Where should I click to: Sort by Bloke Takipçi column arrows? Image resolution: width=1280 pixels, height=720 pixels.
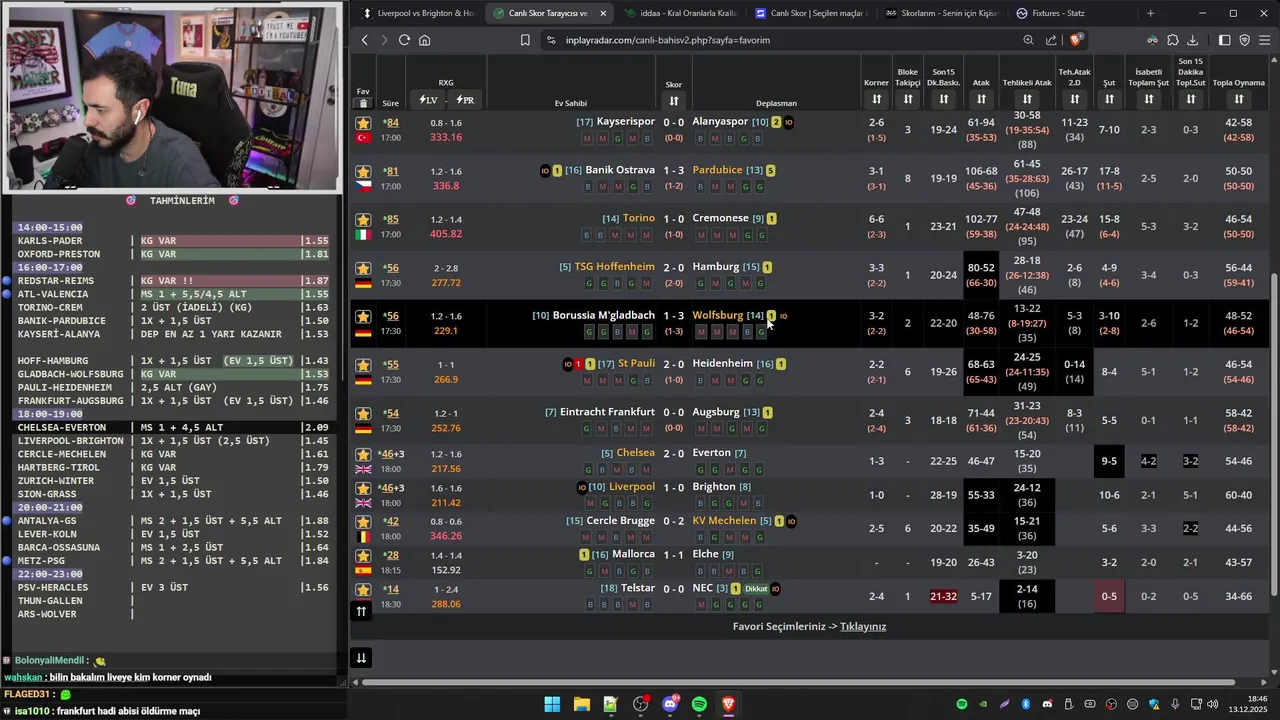tap(908, 99)
